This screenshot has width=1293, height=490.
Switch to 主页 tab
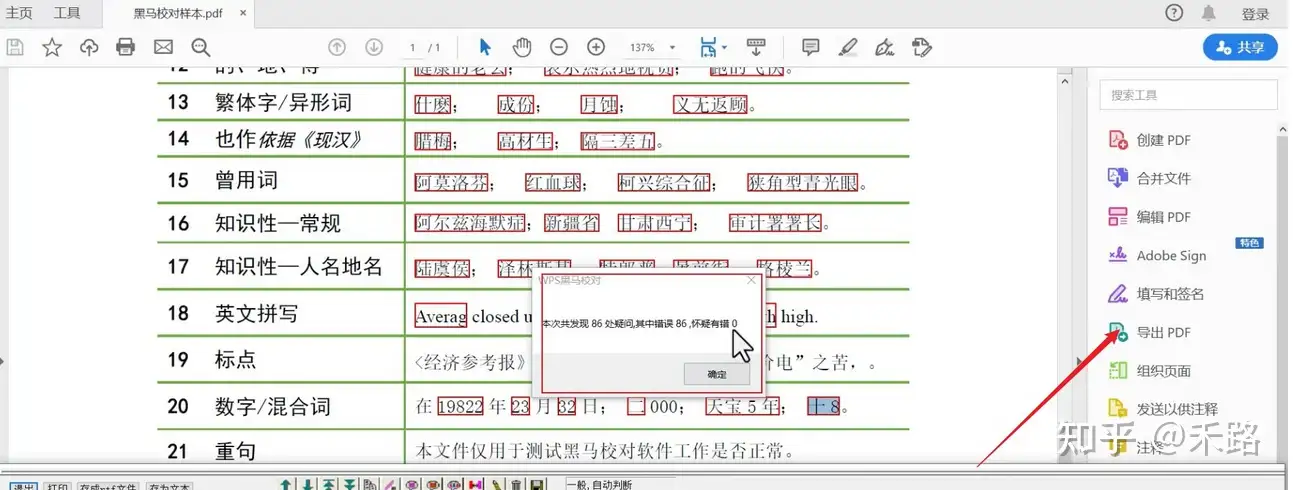18,13
